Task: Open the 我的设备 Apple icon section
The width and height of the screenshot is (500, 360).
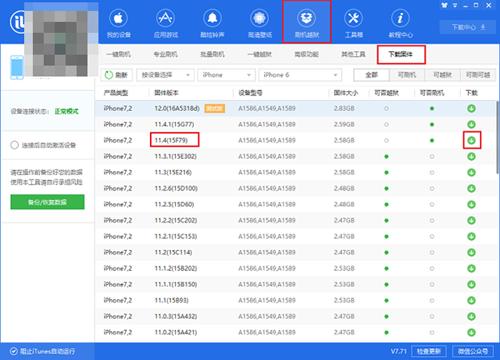Action: click(118, 23)
